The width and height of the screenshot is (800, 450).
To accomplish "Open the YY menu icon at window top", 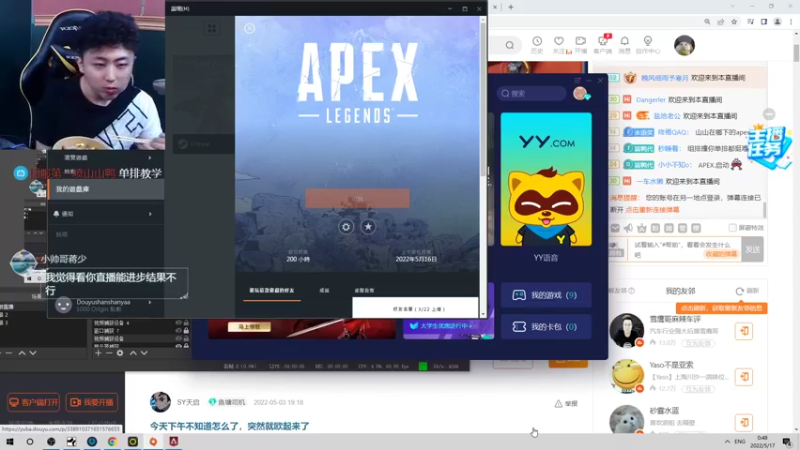I will [x=578, y=80].
